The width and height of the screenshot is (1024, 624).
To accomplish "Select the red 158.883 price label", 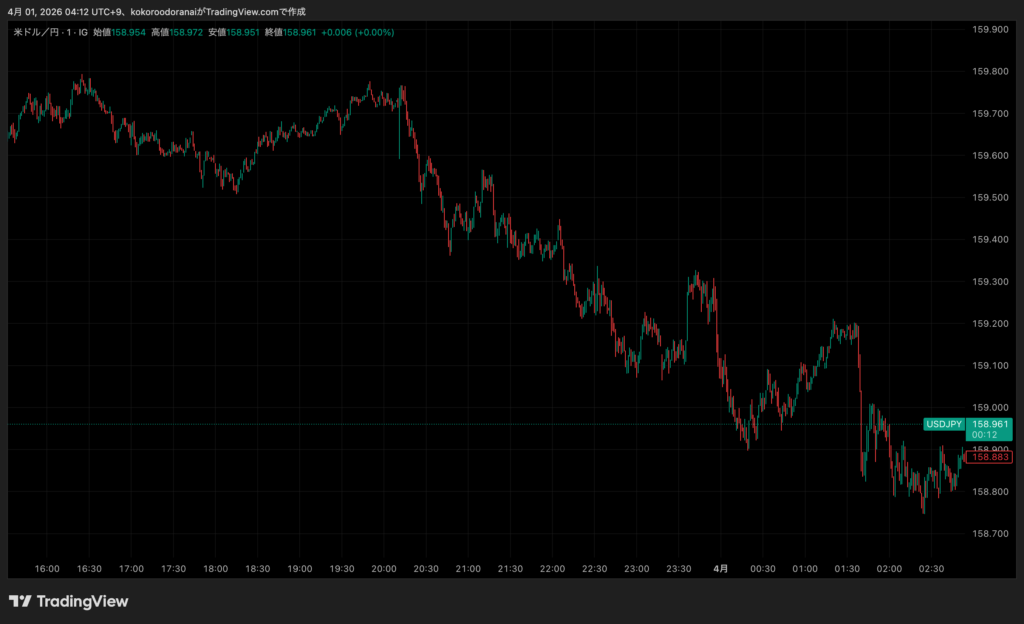I will click(x=989, y=457).
